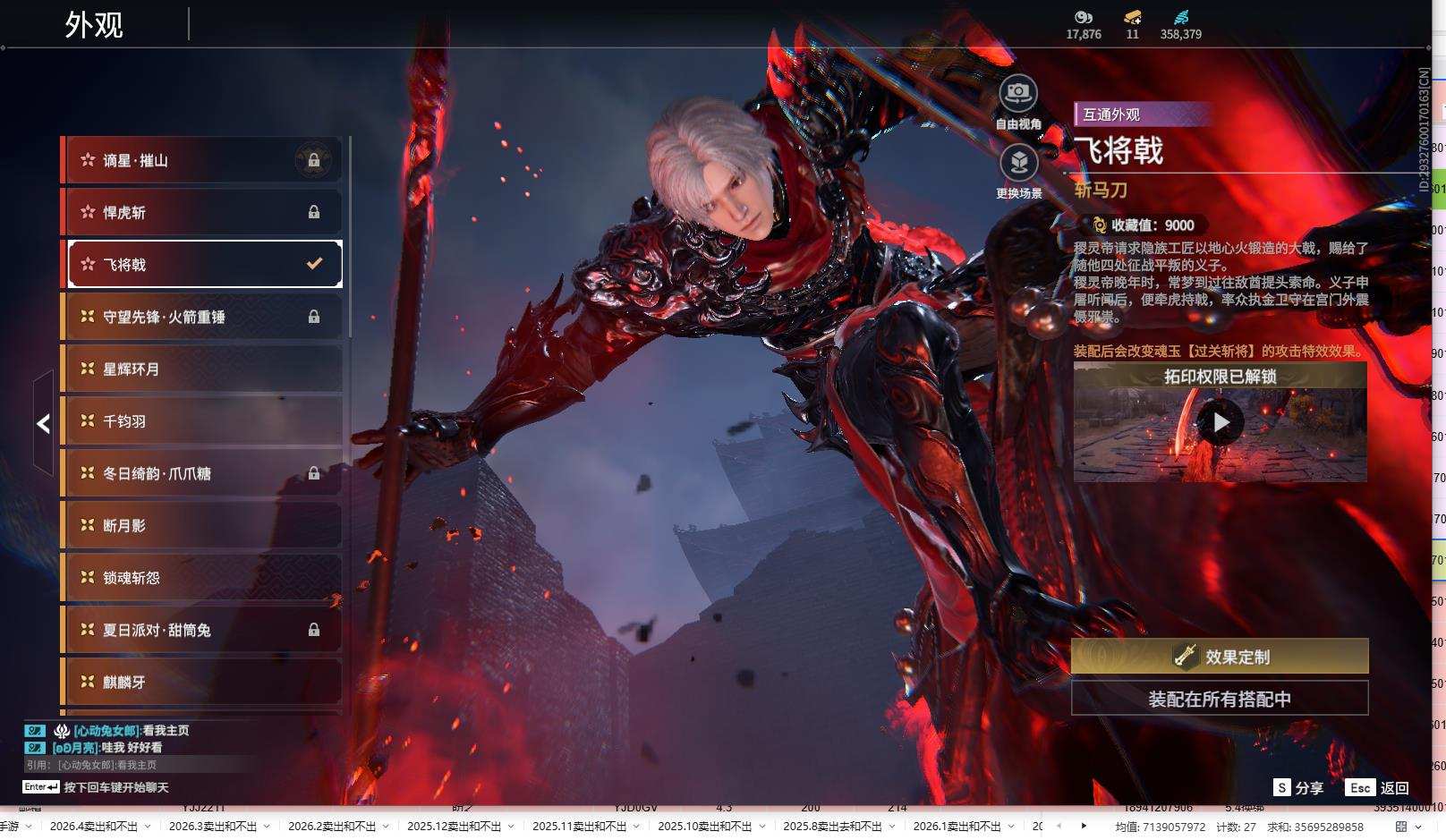Screen dimensions: 1446x840
Task: Click the lock icon on 夏日派对·甜筒兔
Action: [x=314, y=630]
